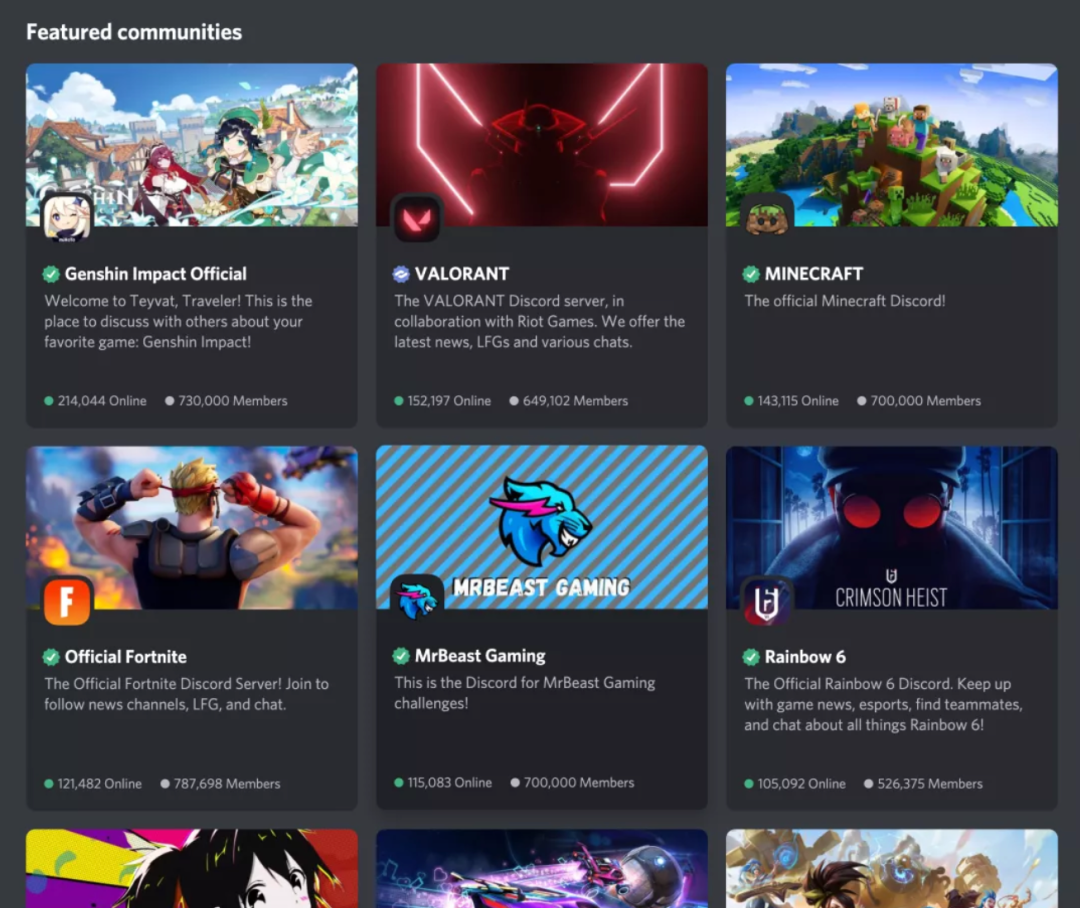
Task: Select the Official Fortnite server title
Action: click(x=125, y=657)
